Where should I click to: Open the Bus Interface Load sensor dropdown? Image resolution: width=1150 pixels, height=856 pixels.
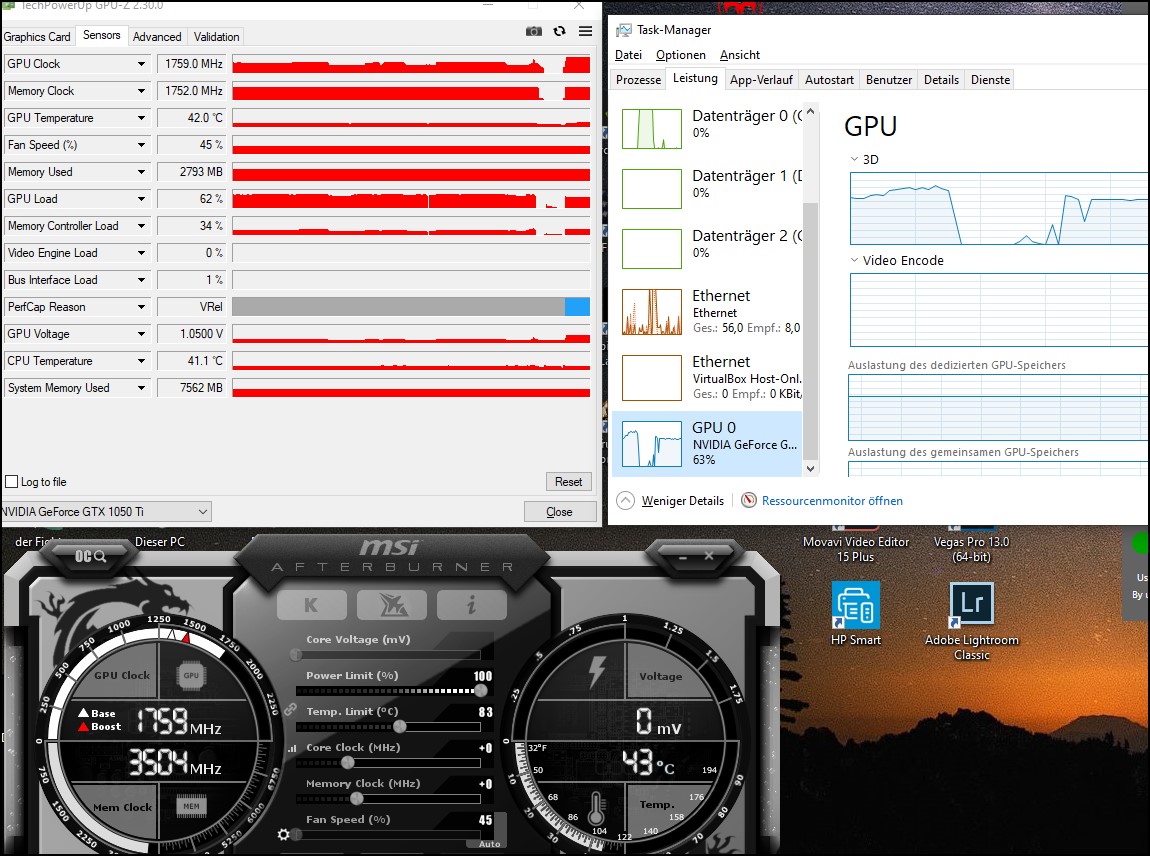point(141,280)
